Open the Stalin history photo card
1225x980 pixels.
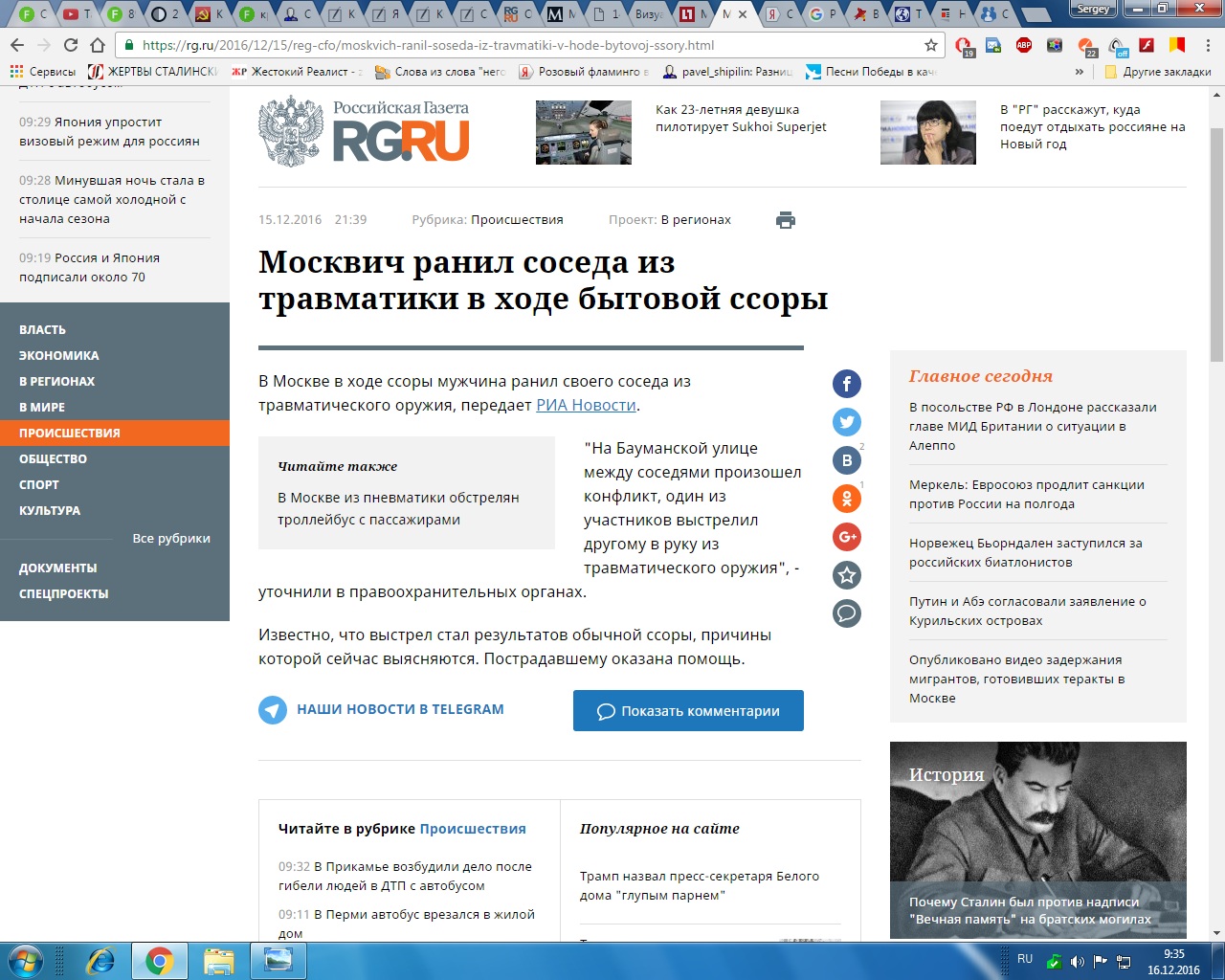click(1038, 839)
